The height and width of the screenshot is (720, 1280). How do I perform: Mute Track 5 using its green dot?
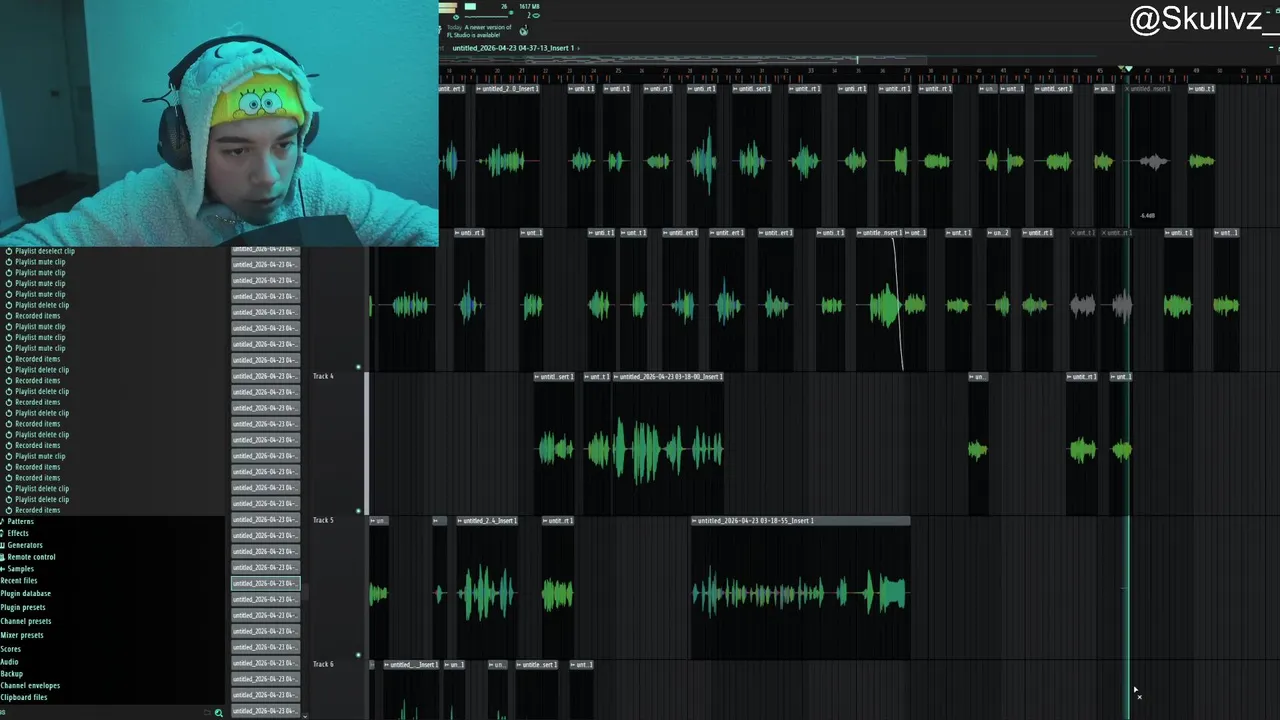(x=358, y=655)
